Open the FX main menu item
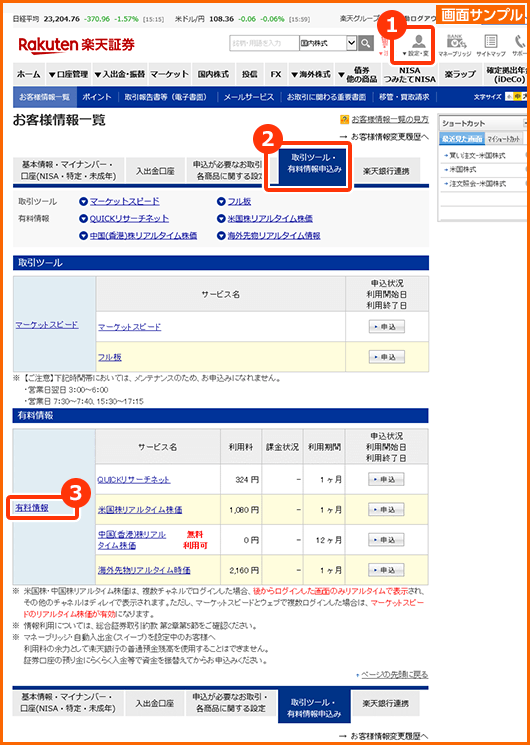This screenshot has height=745, width=530. (x=276, y=74)
